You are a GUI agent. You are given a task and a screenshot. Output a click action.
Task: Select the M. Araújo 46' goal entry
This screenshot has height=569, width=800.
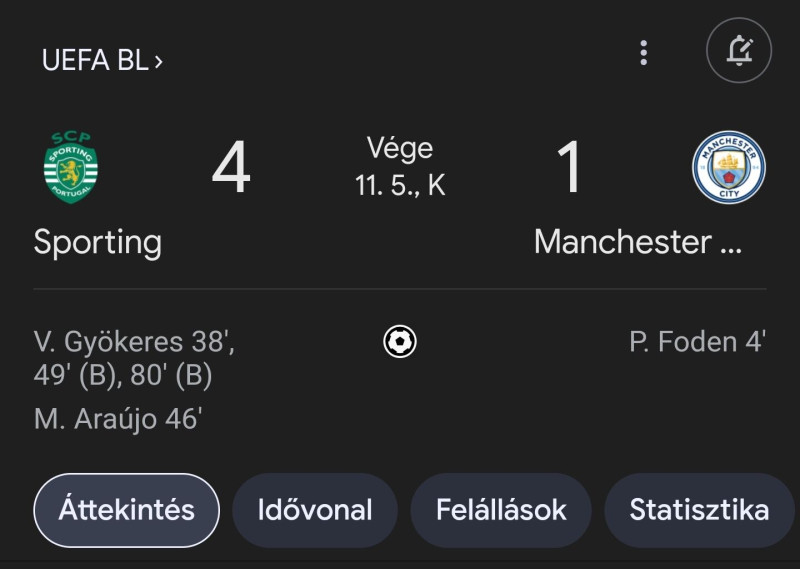point(118,419)
